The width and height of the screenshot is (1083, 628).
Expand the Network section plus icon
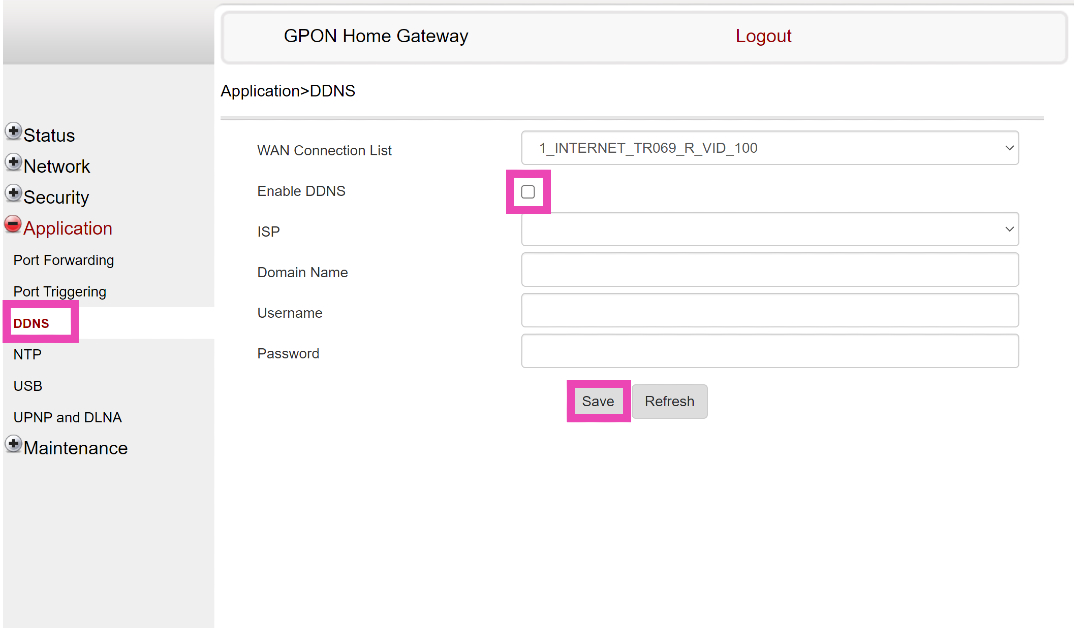click(13, 162)
